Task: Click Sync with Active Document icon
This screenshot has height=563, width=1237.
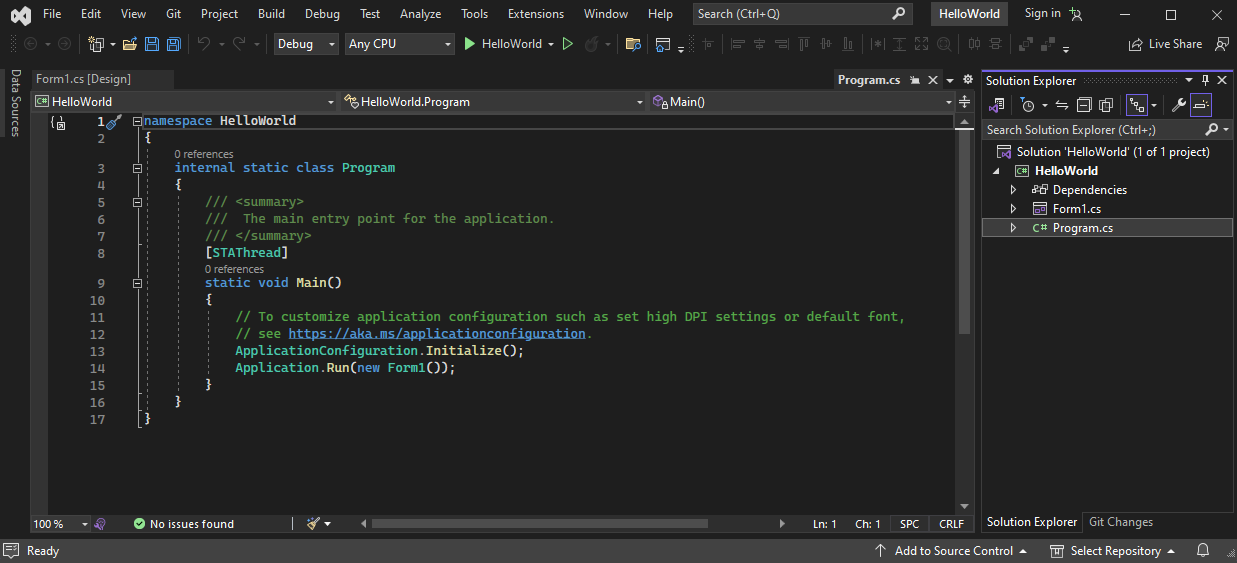Action: point(1062,105)
